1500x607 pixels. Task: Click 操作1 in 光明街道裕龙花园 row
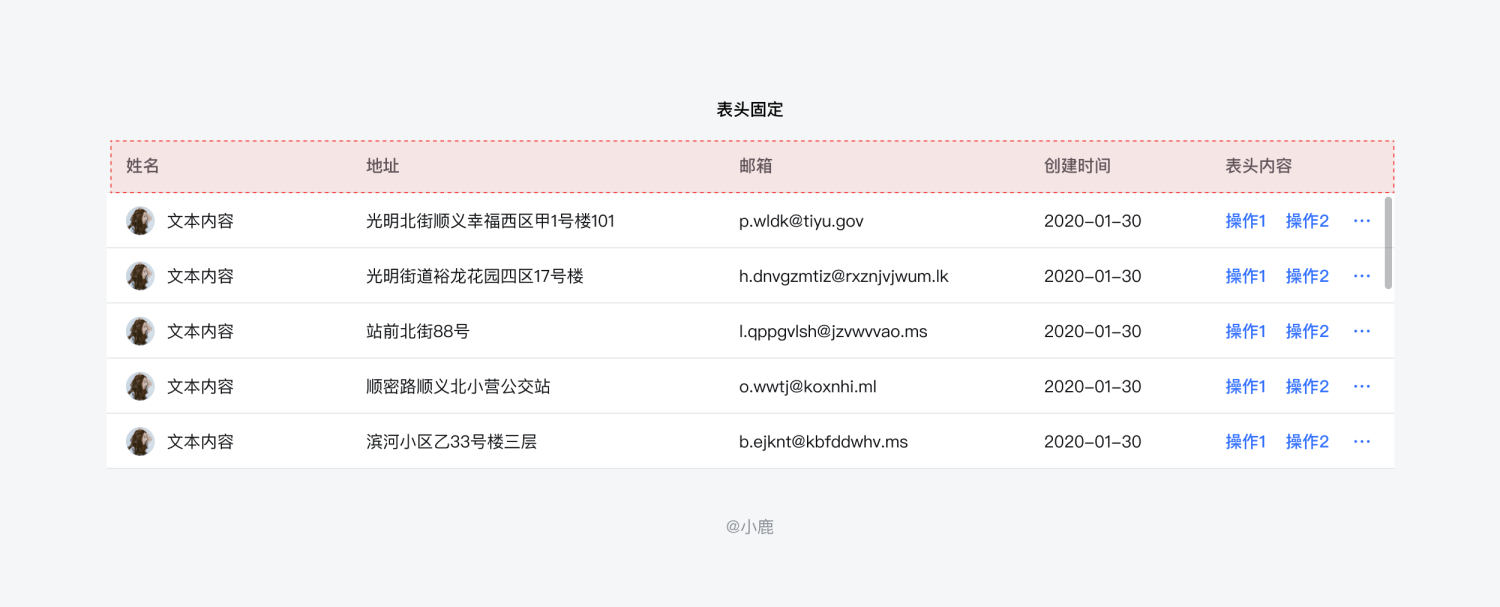(1246, 276)
